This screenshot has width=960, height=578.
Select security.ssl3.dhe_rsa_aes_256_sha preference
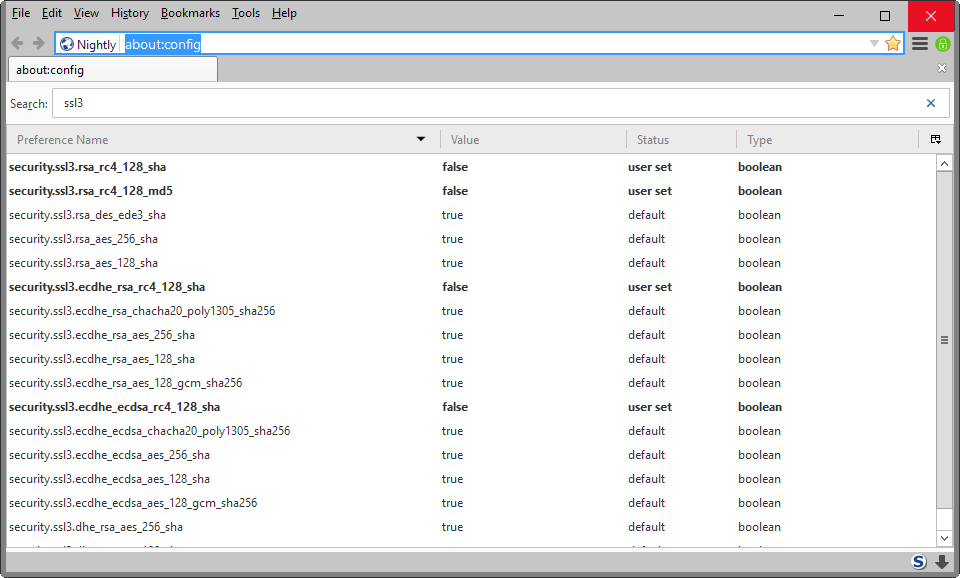point(96,527)
